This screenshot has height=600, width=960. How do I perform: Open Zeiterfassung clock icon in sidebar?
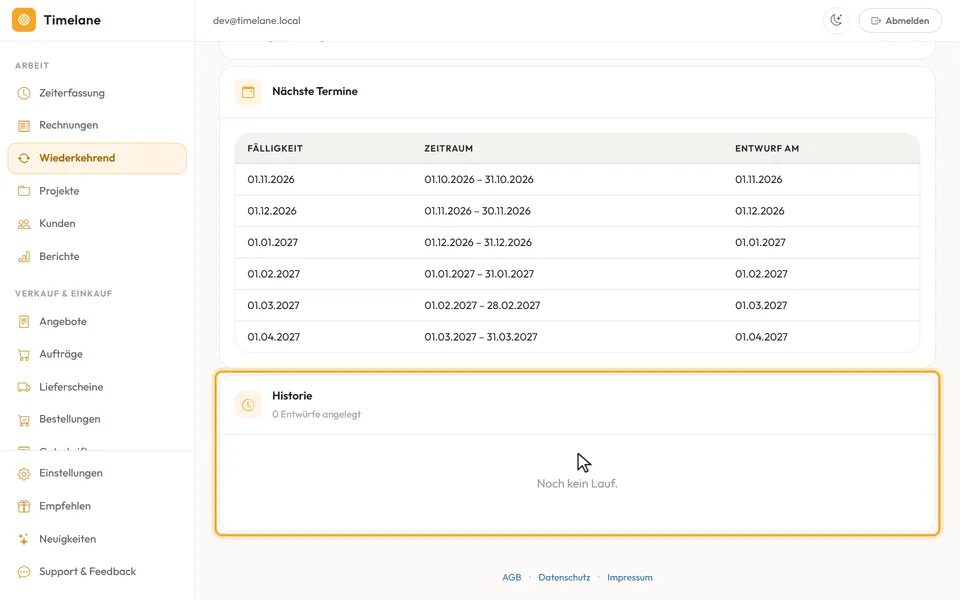point(24,93)
